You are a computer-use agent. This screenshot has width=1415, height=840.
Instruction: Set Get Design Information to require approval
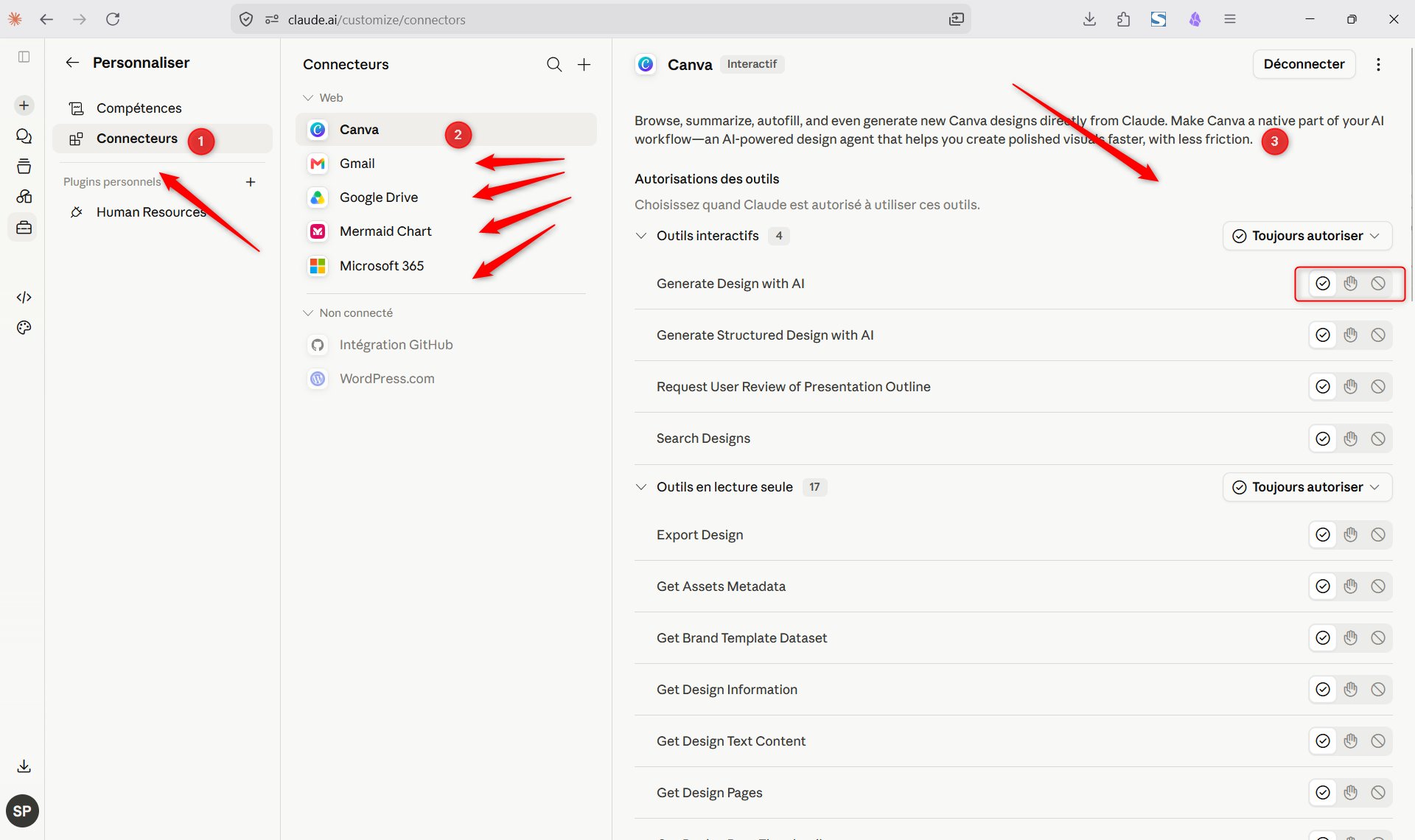(x=1350, y=690)
